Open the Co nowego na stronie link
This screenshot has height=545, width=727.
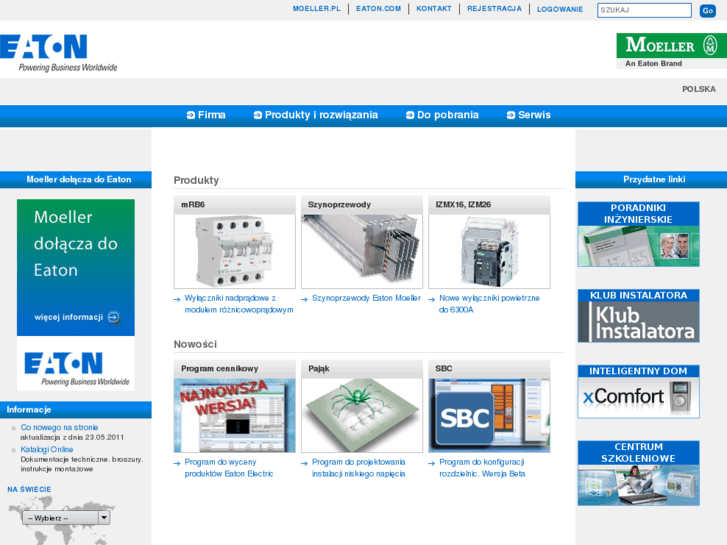pos(59,427)
